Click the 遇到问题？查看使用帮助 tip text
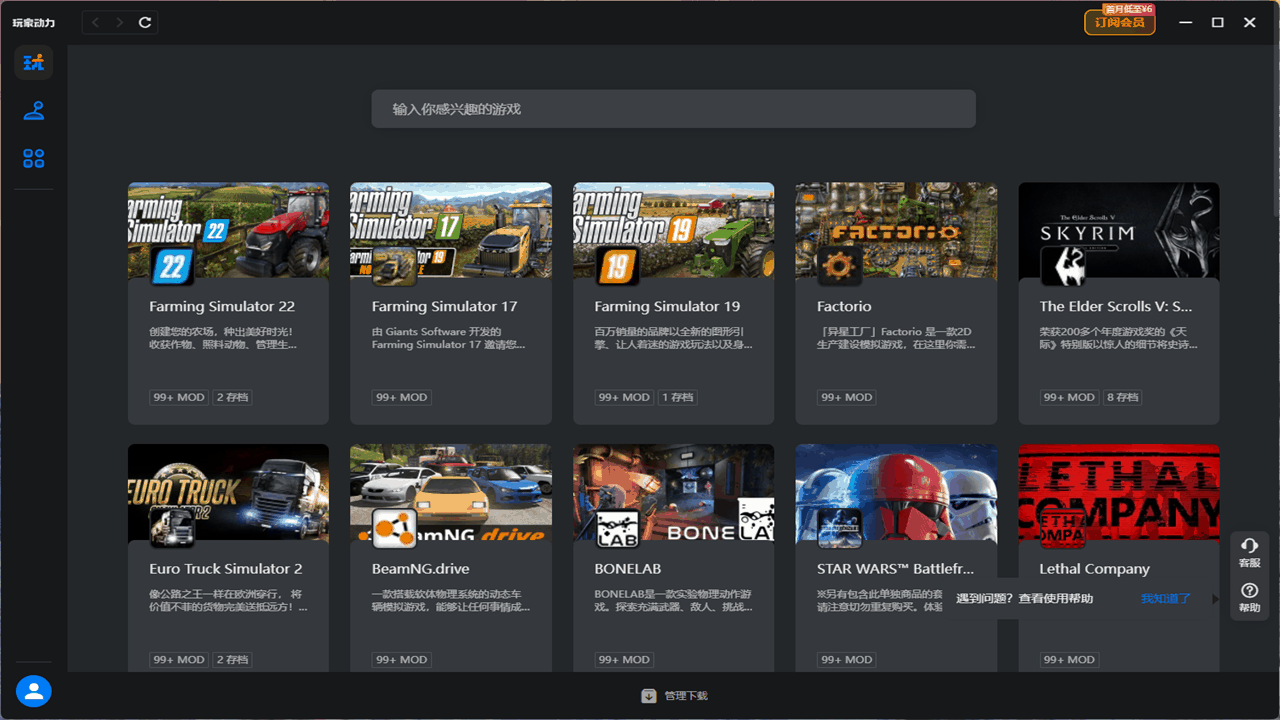This screenshot has width=1280, height=720. (x=1025, y=599)
